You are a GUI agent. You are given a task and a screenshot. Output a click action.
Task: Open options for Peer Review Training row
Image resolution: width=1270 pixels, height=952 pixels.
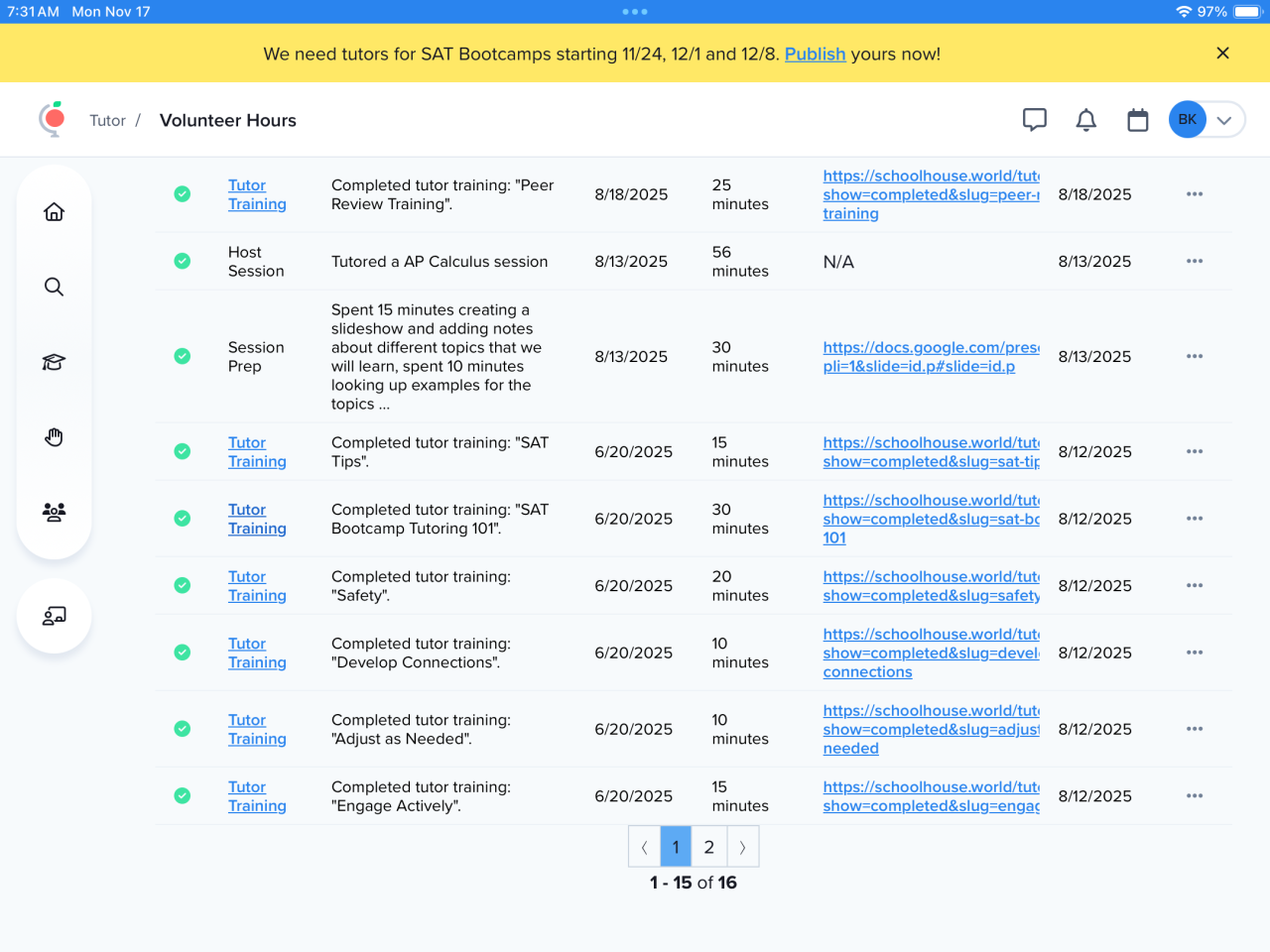pyautogui.click(x=1195, y=194)
